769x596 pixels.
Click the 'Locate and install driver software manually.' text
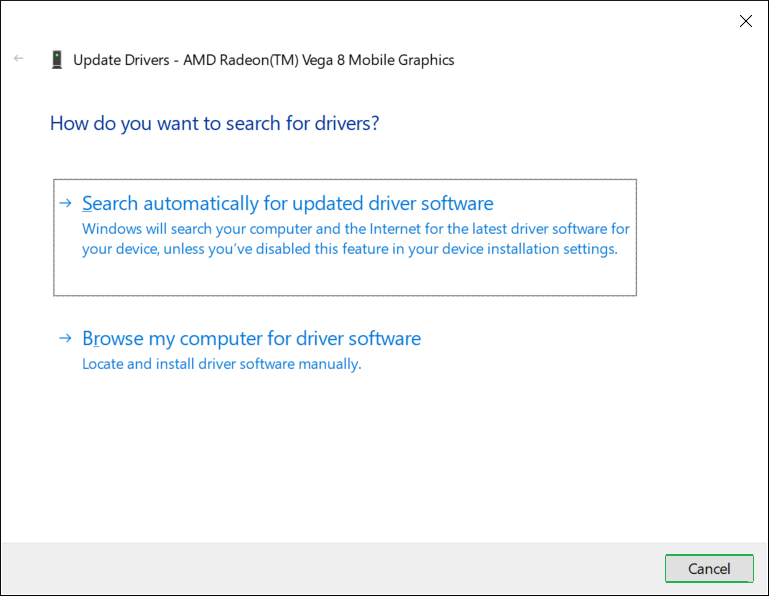point(222,364)
